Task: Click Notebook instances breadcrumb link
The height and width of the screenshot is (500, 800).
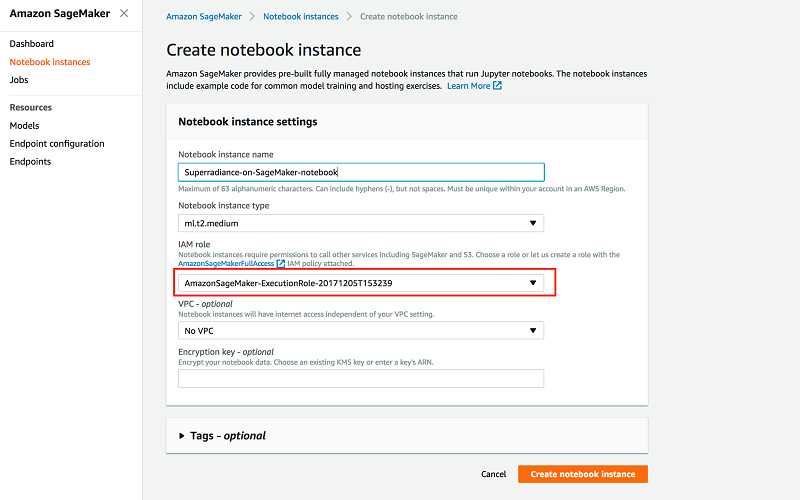Action: tap(300, 17)
